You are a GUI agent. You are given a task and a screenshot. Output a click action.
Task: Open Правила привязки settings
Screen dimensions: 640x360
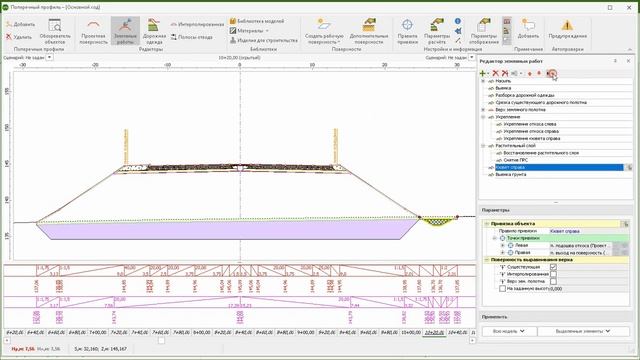407,31
